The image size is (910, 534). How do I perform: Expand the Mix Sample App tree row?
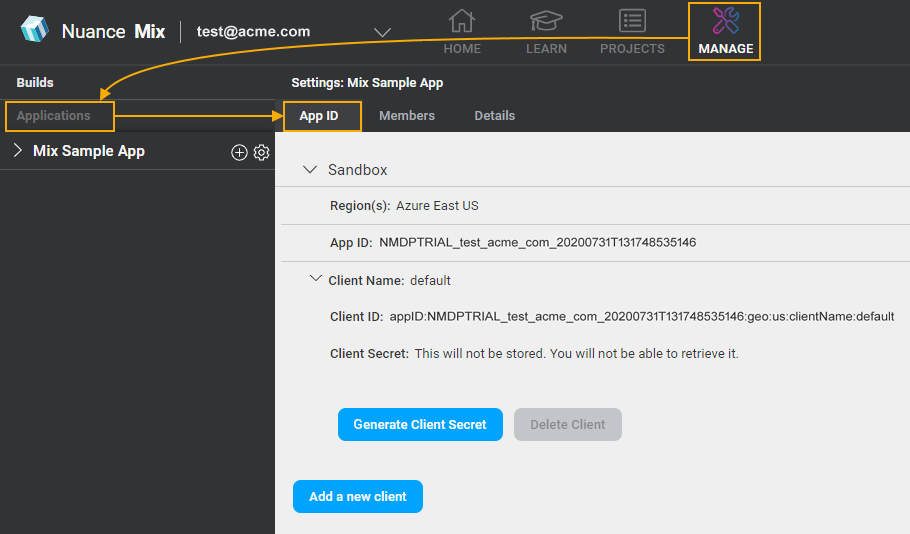(18, 151)
